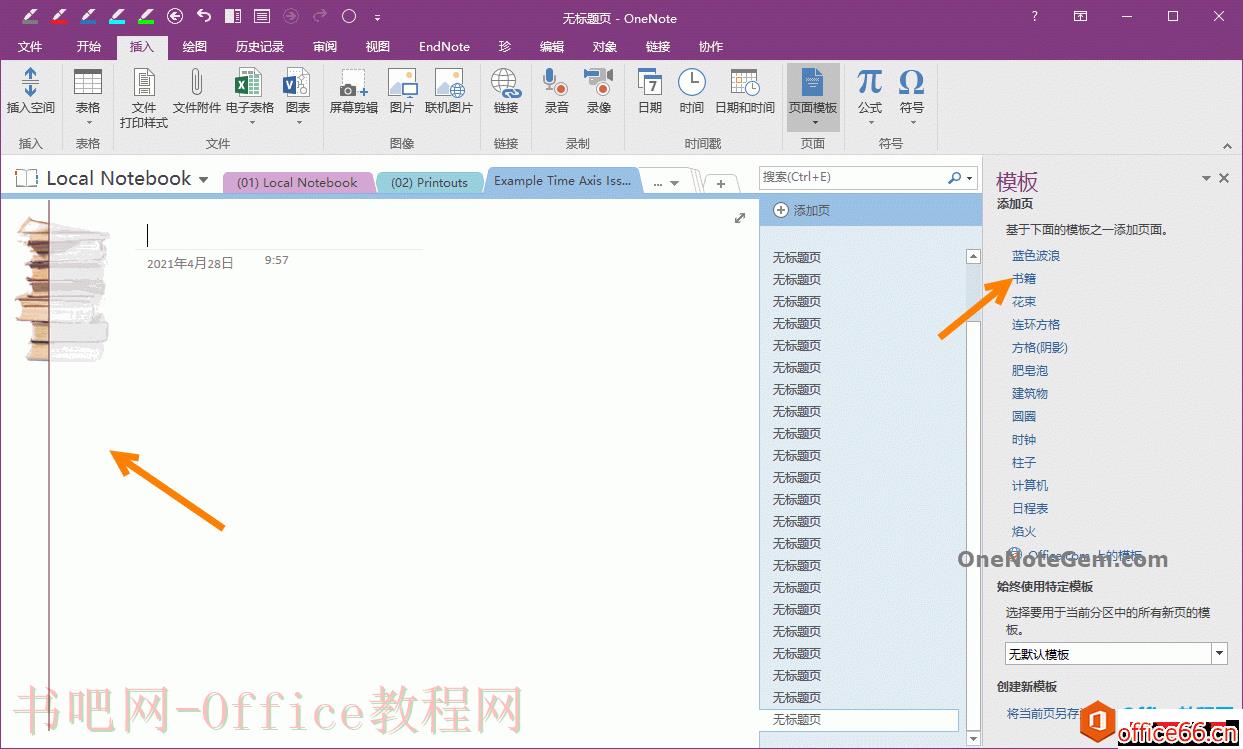Select the Example Time Axis section tab

562,181
